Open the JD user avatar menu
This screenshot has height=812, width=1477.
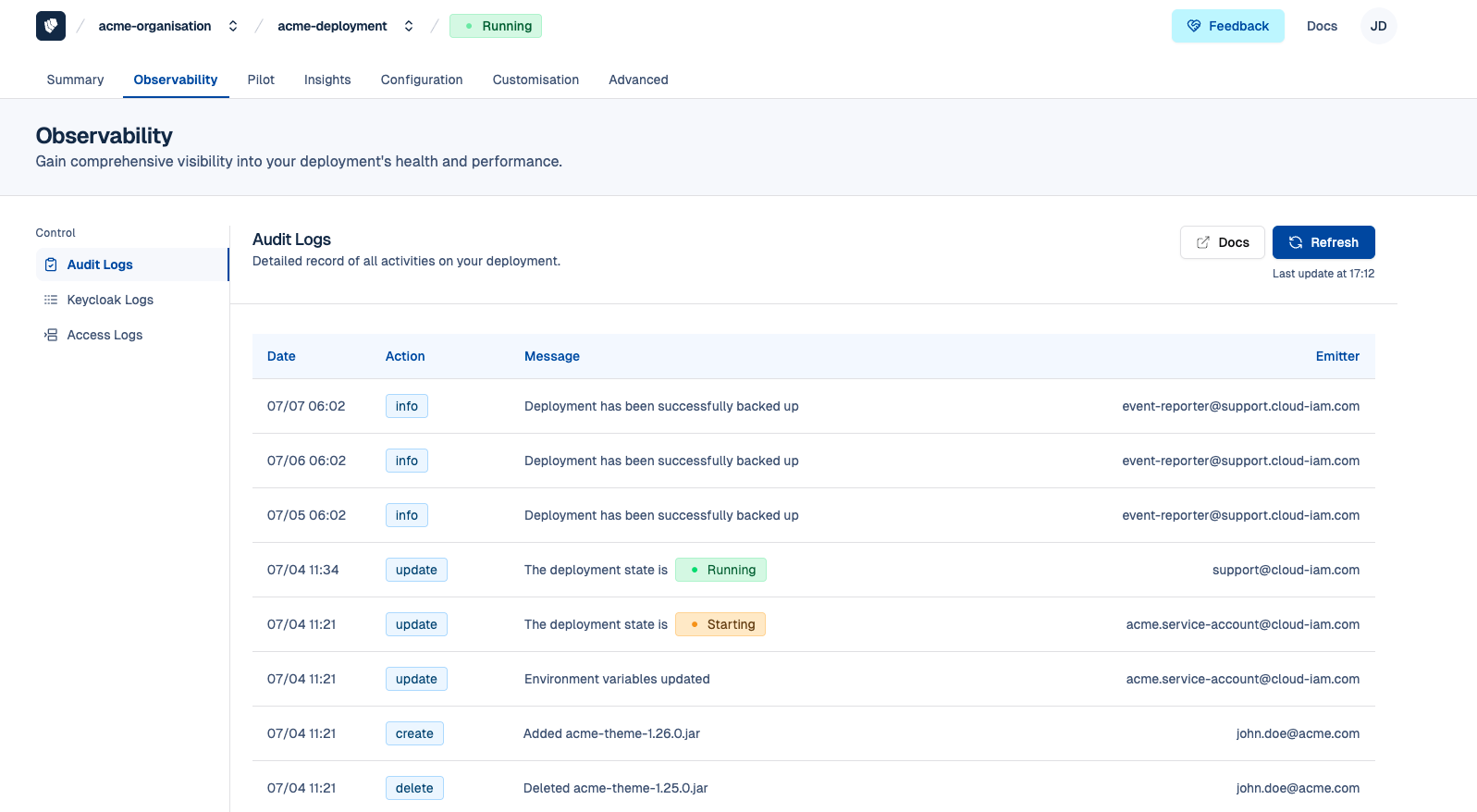click(1378, 26)
